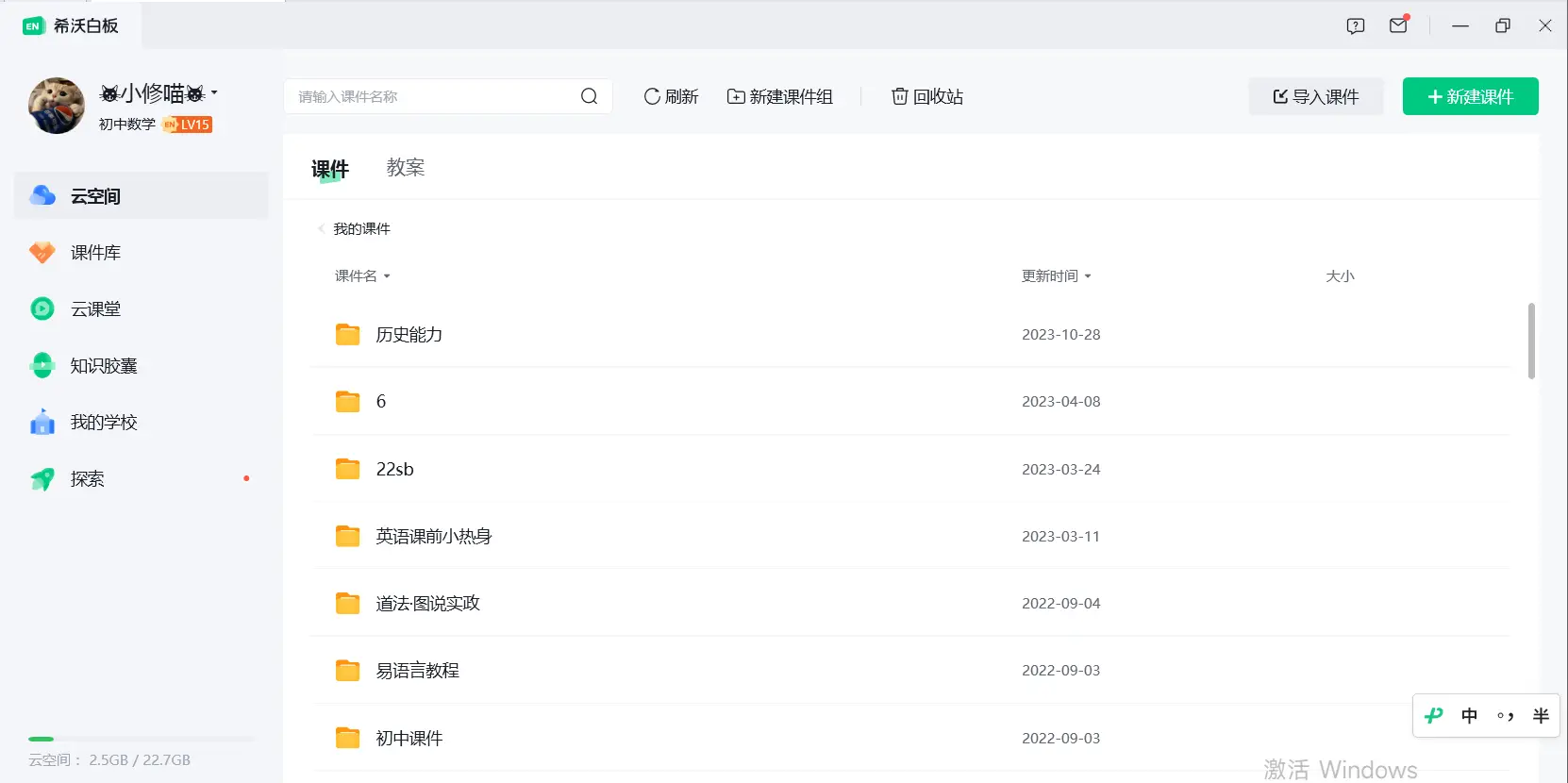Toggle IME punctuation mode
1568x783 pixels.
point(1505,716)
